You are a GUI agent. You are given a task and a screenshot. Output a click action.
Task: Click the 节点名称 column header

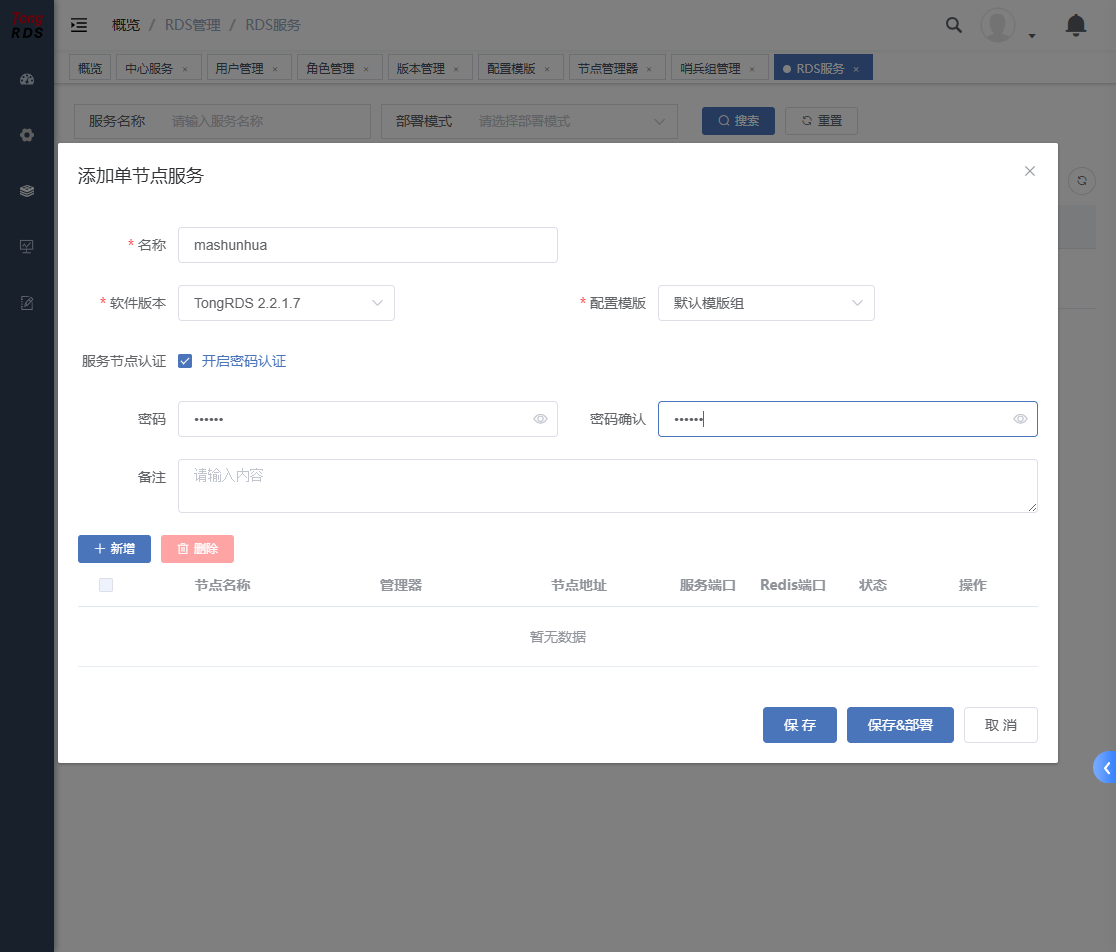pos(222,585)
